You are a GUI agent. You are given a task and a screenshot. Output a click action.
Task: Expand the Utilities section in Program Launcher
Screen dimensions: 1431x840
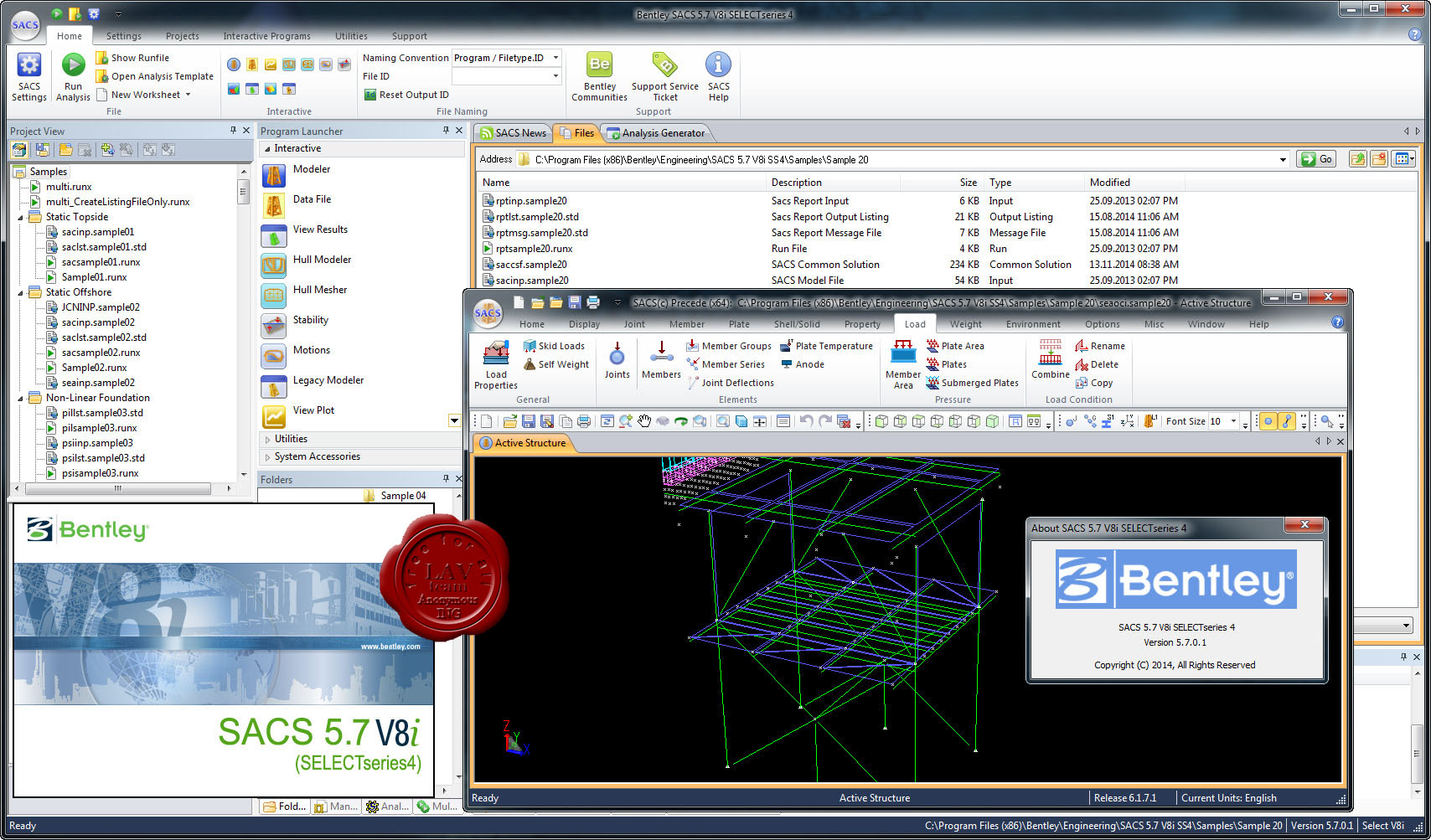click(x=361, y=439)
